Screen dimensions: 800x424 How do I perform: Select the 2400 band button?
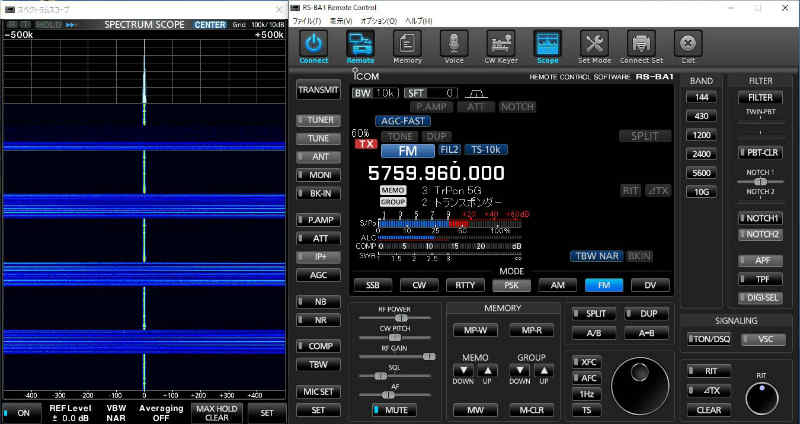click(702, 154)
